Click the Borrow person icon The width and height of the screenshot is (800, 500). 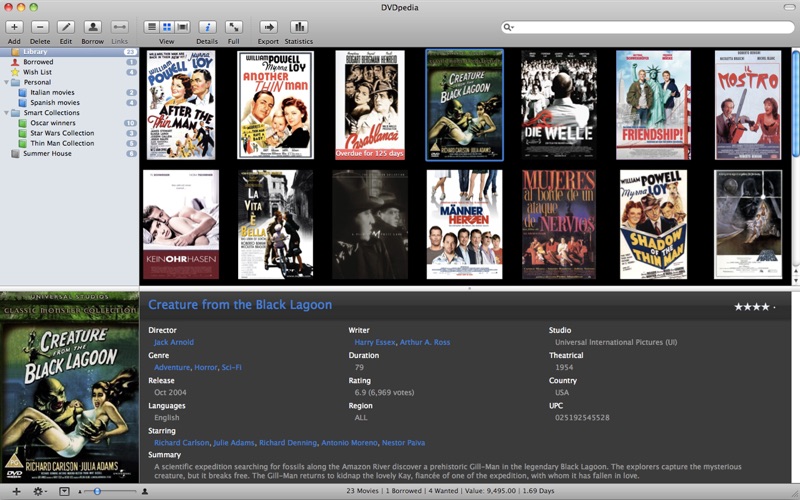(x=92, y=27)
